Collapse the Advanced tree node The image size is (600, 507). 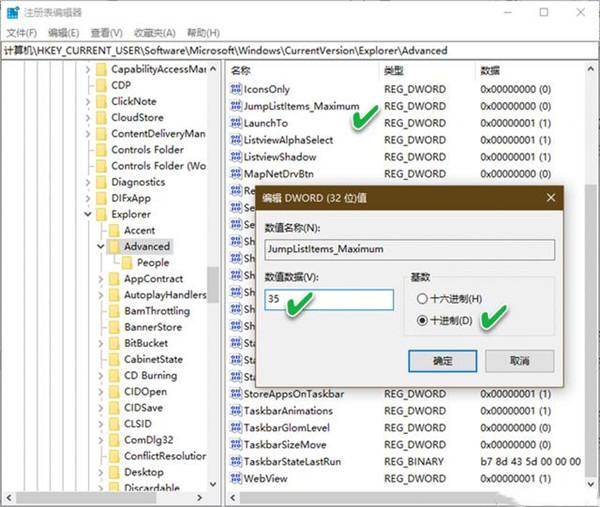[x=101, y=246]
